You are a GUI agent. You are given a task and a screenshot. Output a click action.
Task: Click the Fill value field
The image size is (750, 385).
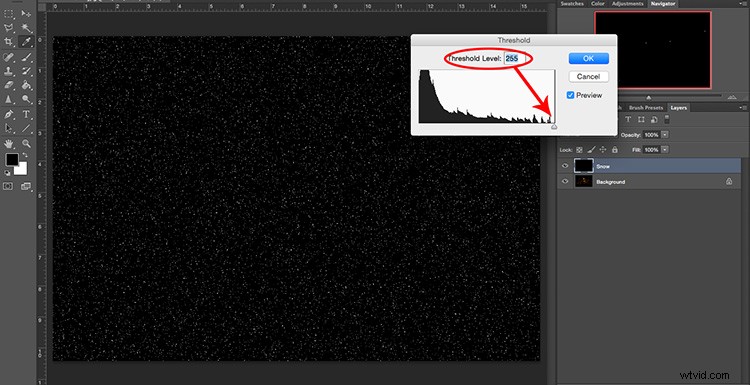coord(651,150)
